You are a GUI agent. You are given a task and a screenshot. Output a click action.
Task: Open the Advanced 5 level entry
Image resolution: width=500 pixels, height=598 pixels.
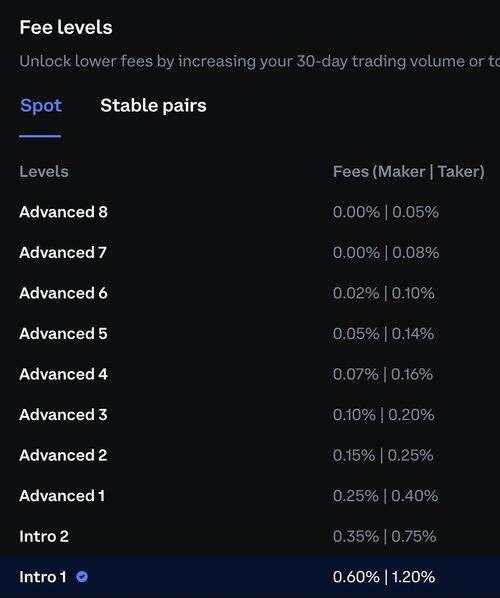[x=250, y=333]
